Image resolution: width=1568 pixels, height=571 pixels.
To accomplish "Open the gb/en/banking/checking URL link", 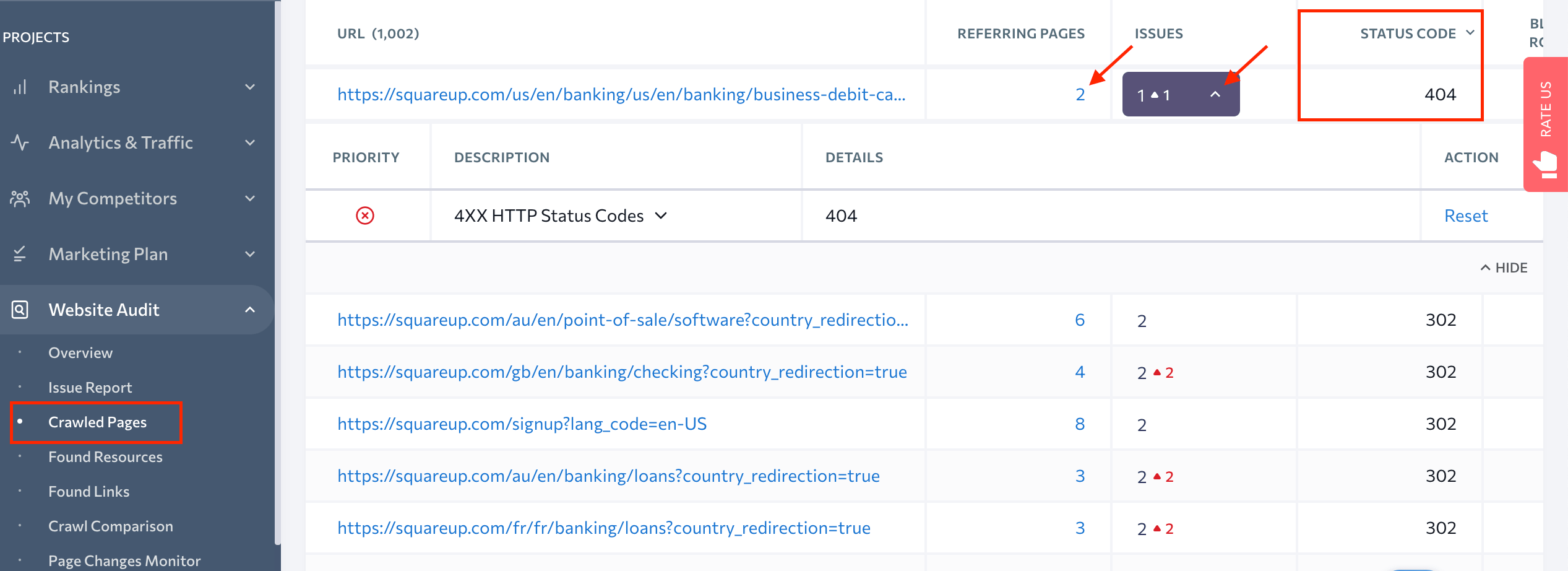I will point(622,372).
